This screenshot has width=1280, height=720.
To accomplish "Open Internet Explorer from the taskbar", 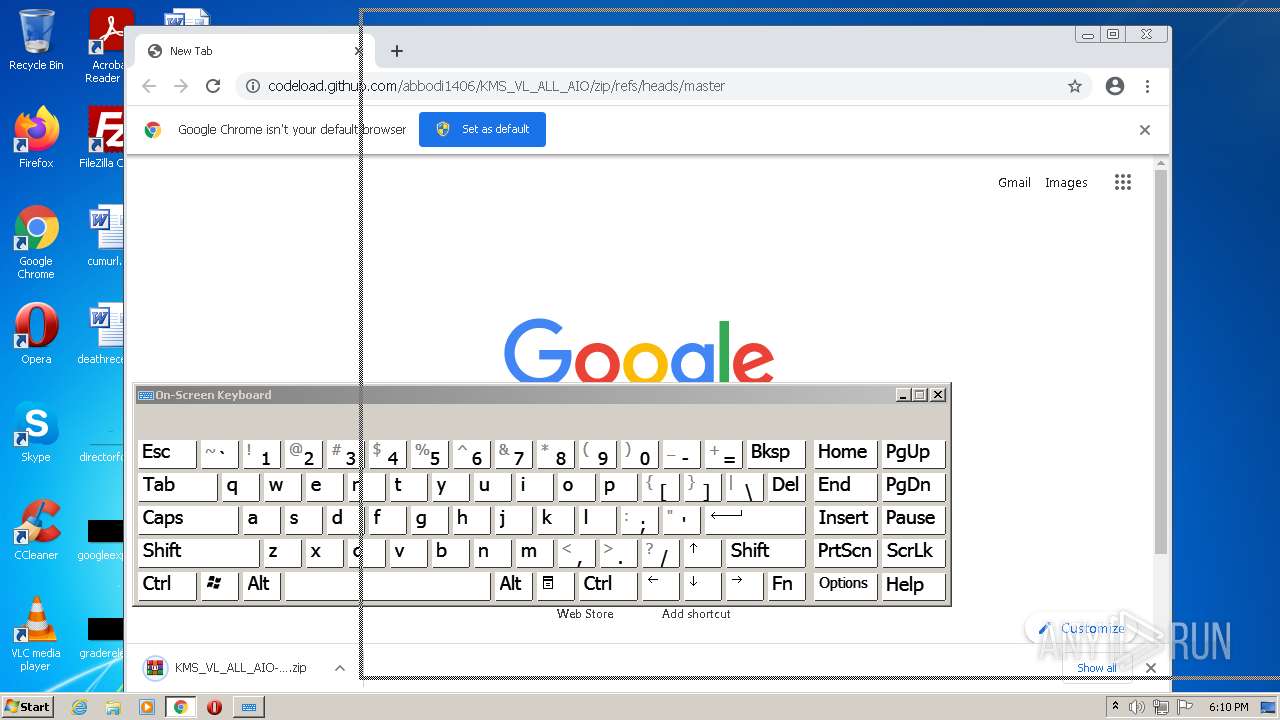I will (x=79, y=707).
